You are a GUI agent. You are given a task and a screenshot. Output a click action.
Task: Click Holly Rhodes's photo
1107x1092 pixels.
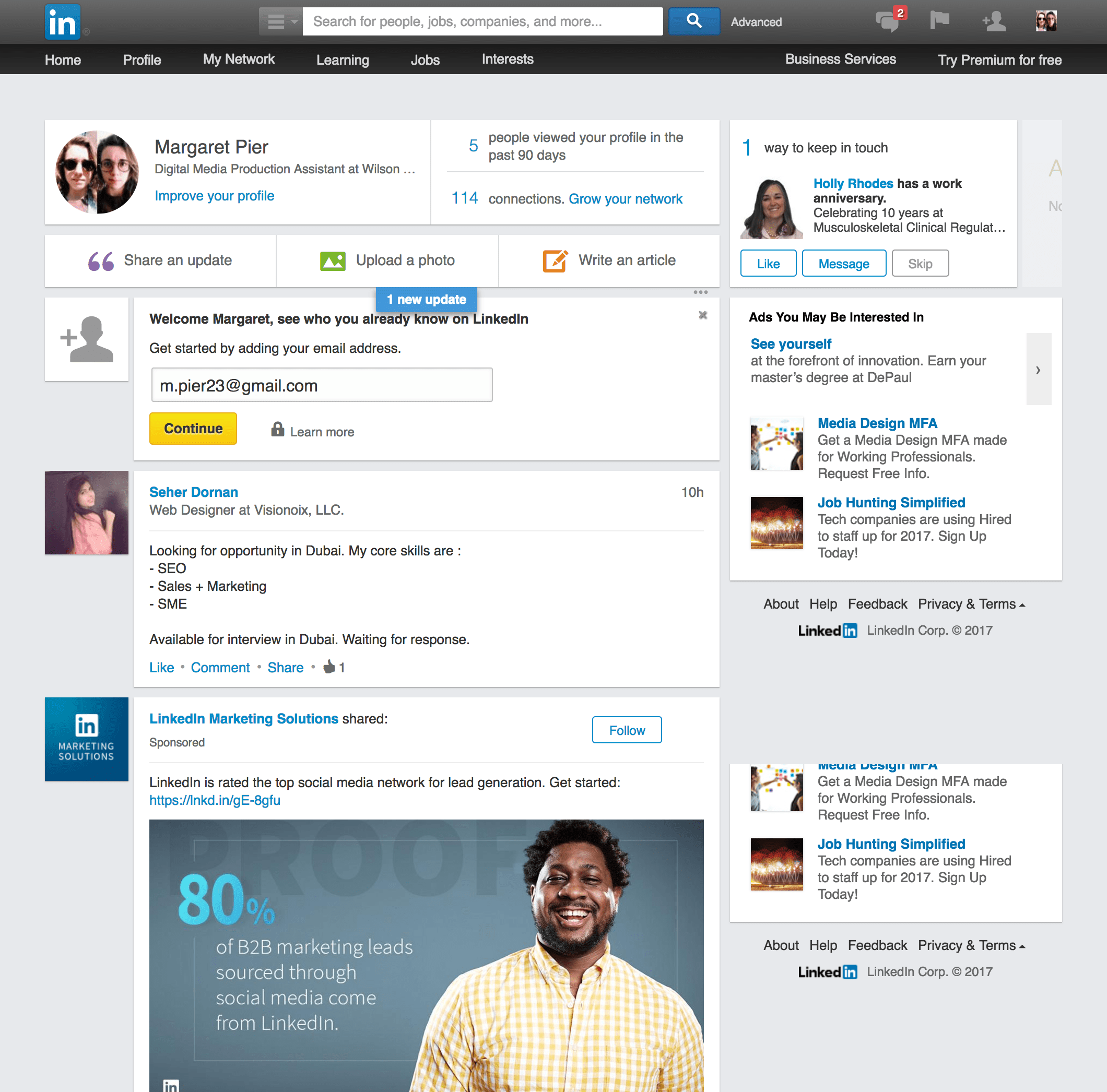coord(772,209)
